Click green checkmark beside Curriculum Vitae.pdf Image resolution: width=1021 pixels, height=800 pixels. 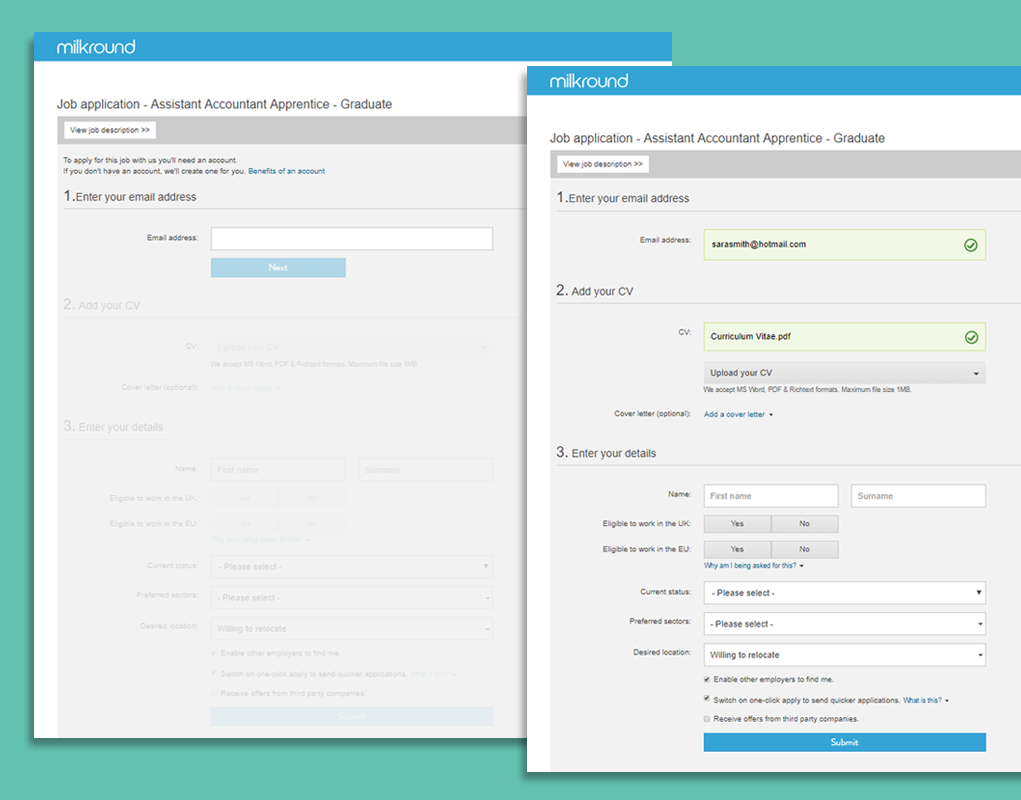point(970,337)
